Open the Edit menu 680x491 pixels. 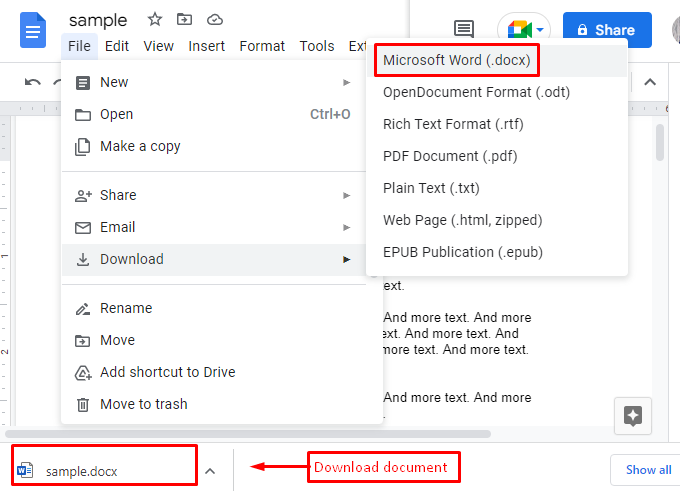coord(117,46)
